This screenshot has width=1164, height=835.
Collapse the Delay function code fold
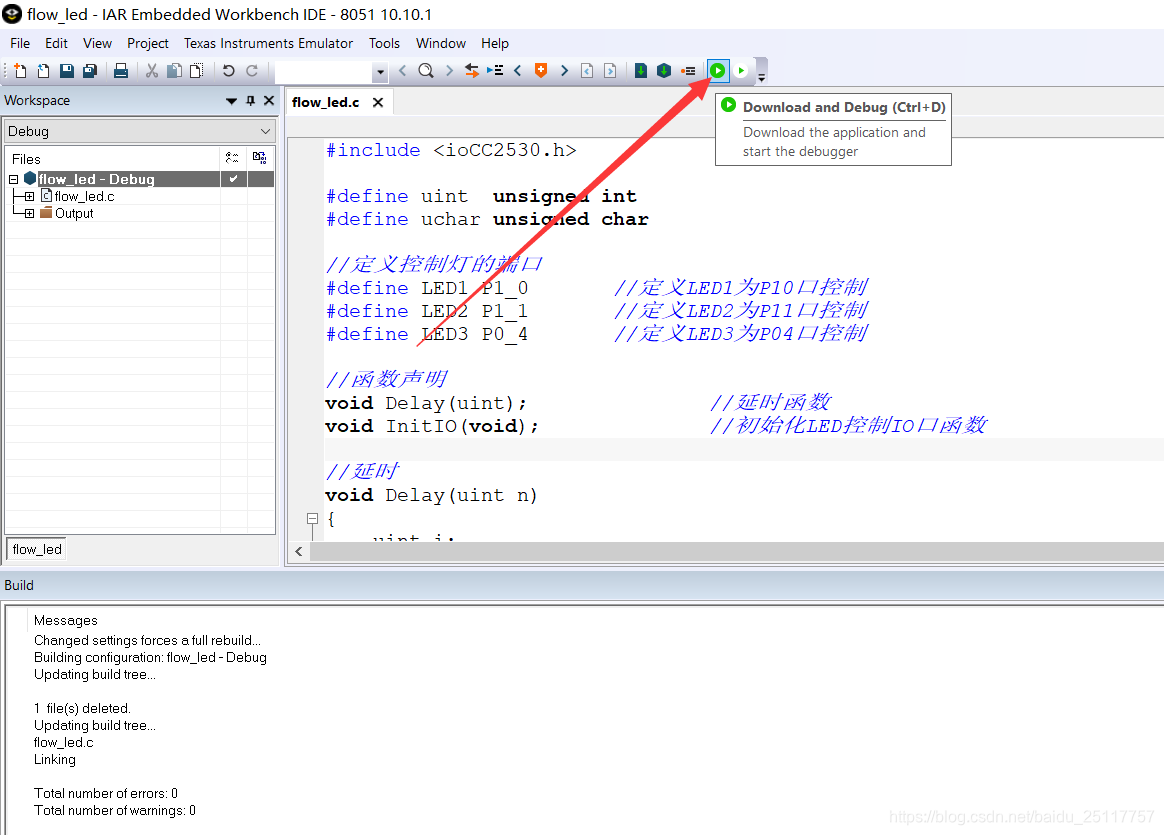pos(313,519)
